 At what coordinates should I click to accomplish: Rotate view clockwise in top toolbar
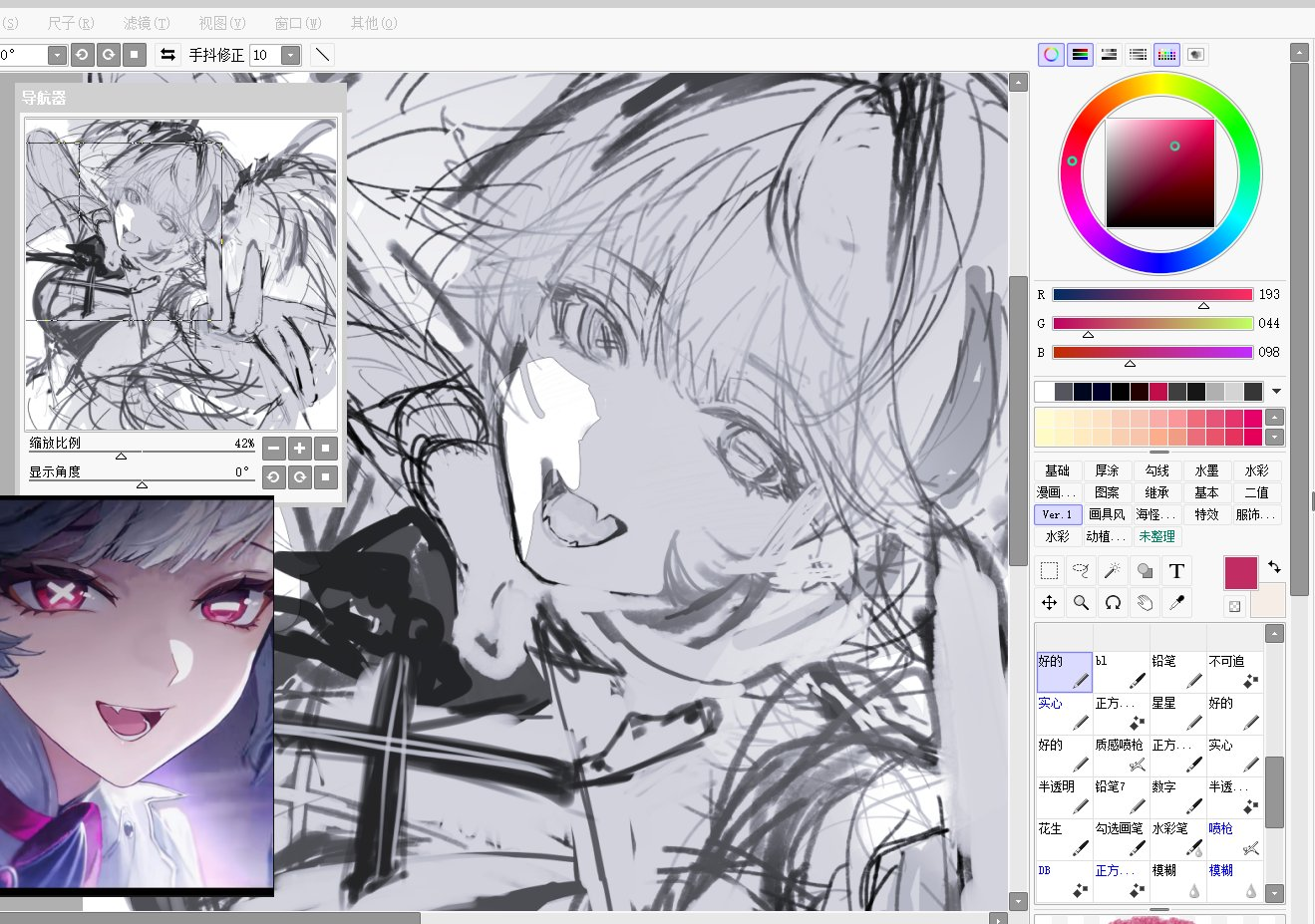click(109, 55)
